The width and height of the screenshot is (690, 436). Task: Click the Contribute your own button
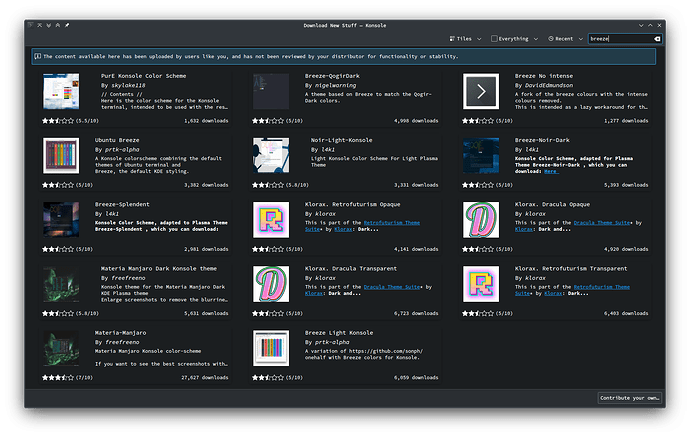[629, 398]
